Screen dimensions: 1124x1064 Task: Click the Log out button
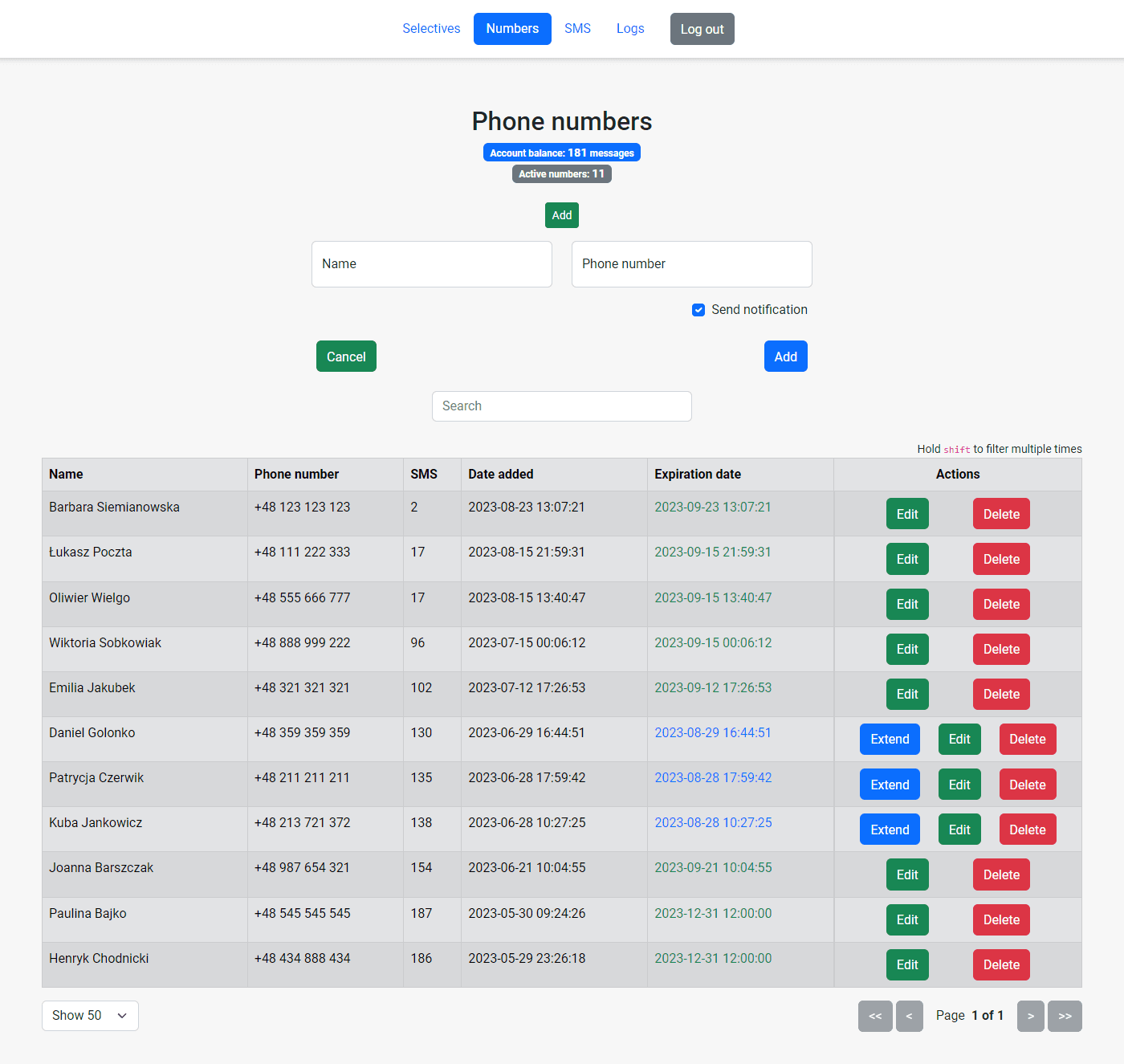(x=702, y=29)
